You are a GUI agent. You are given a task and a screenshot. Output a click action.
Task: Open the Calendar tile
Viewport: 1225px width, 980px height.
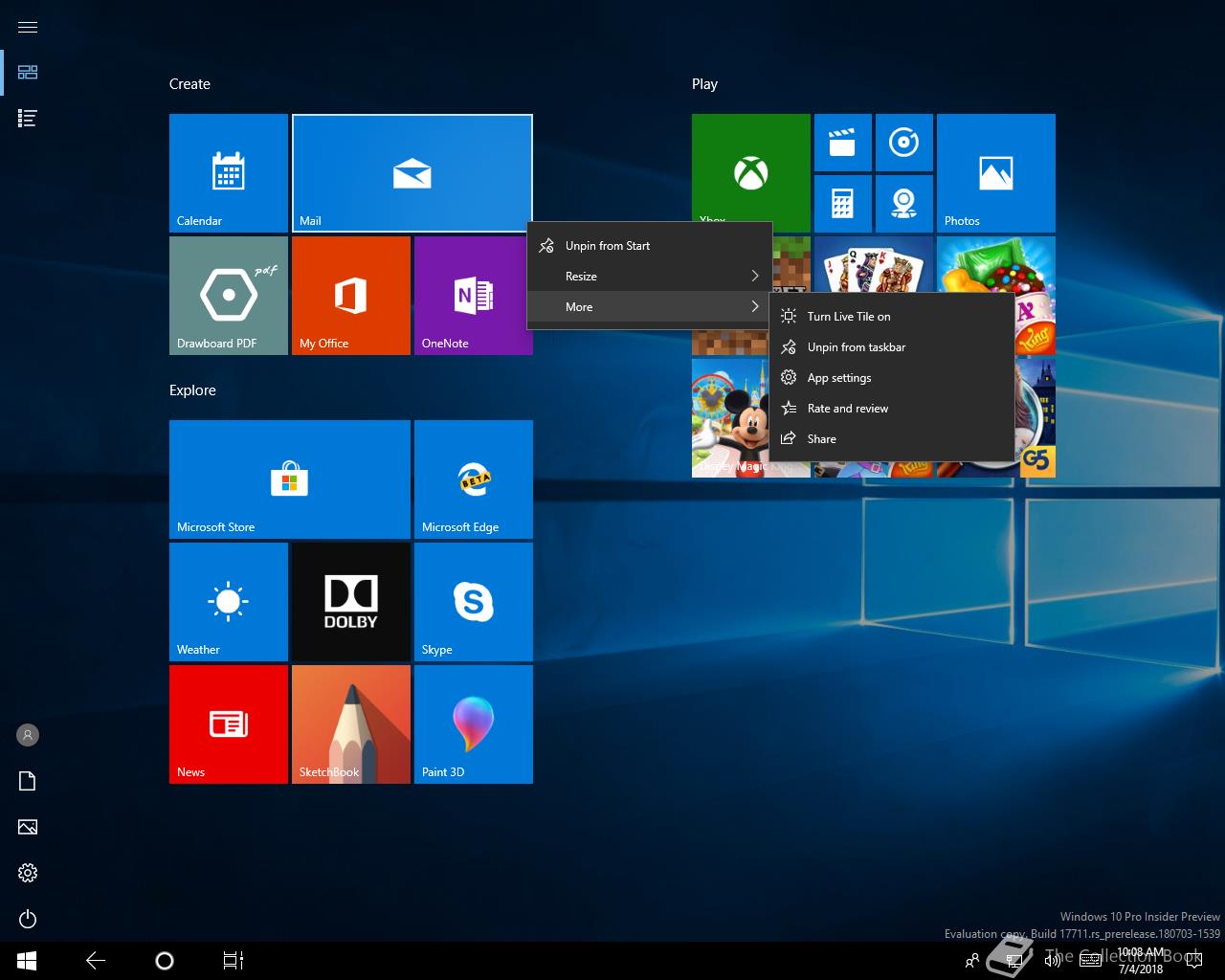(229, 173)
